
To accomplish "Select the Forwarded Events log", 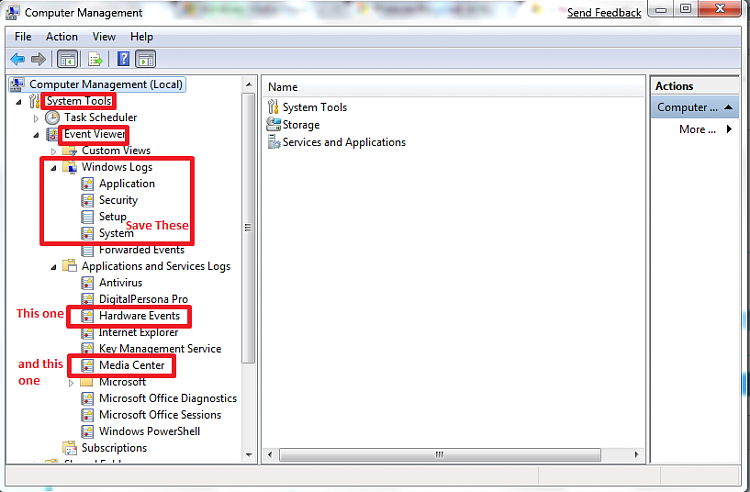I will (x=142, y=250).
